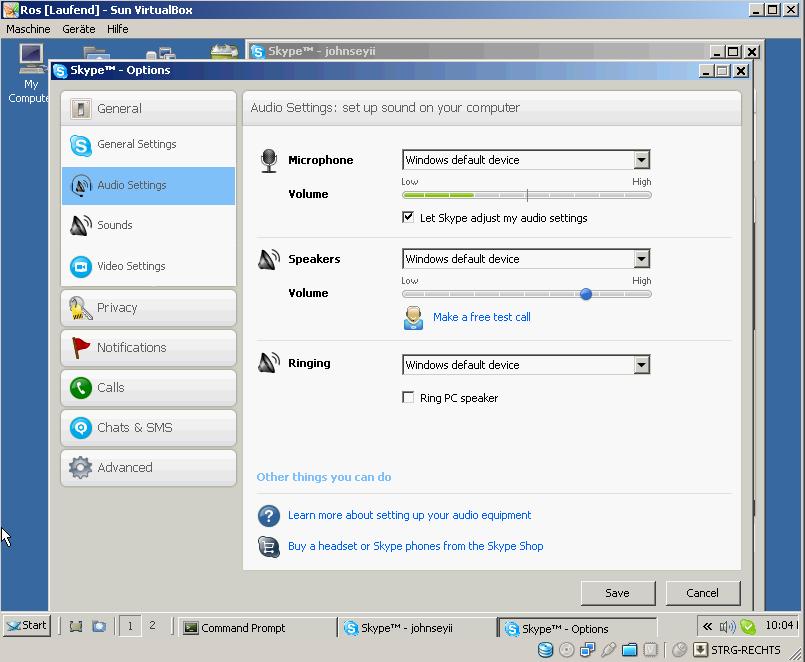
Task: Enable the Ring PC speaker checkbox
Action: click(408, 398)
